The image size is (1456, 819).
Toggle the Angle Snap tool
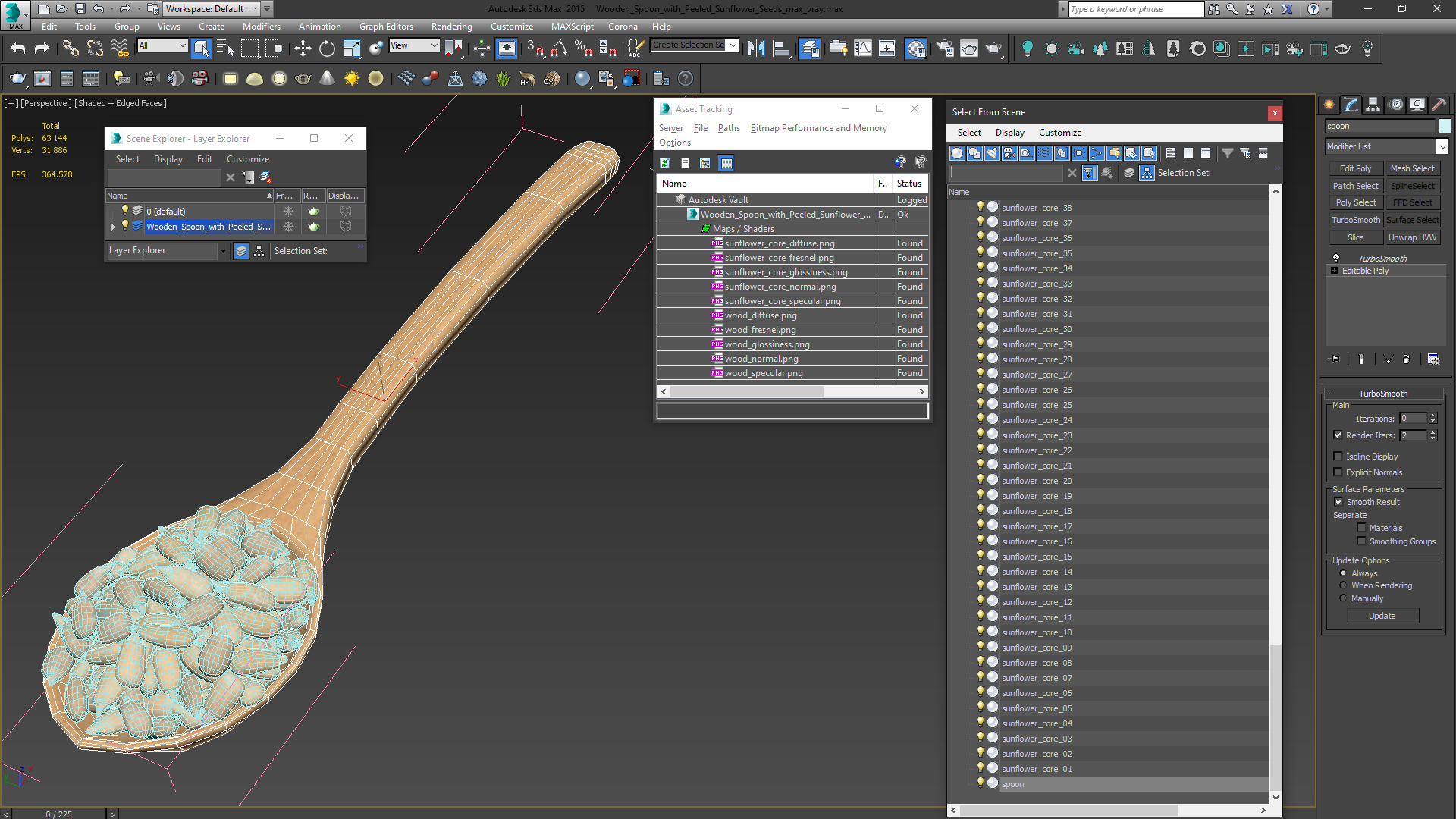tap(559, 49)
